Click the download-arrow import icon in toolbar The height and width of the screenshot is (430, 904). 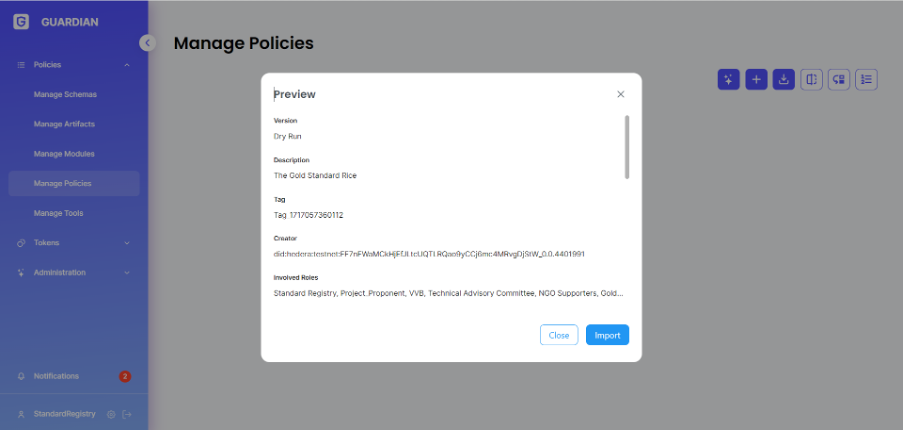[784, 79]
